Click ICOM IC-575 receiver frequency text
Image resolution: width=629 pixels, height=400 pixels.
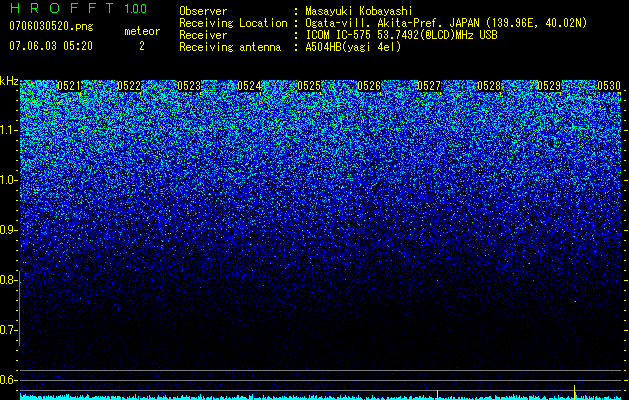point(401,35)
